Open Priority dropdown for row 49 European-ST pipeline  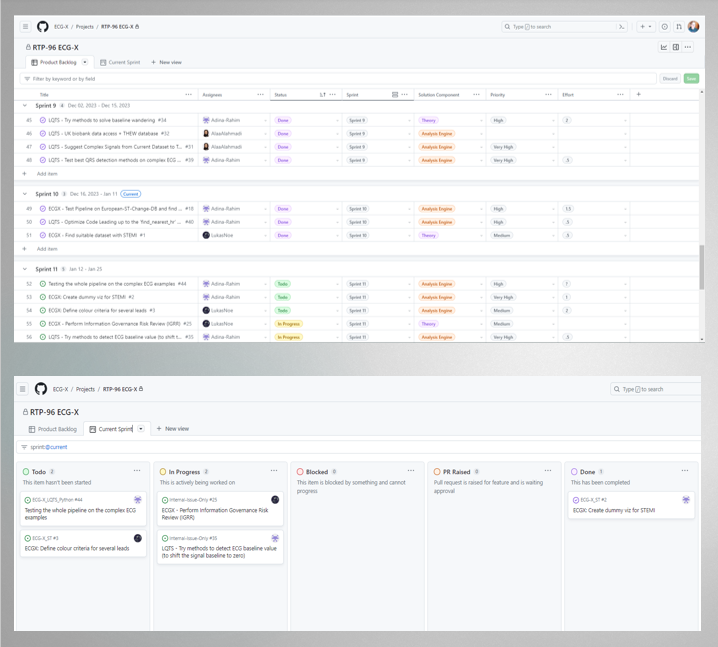click(553, 209)
